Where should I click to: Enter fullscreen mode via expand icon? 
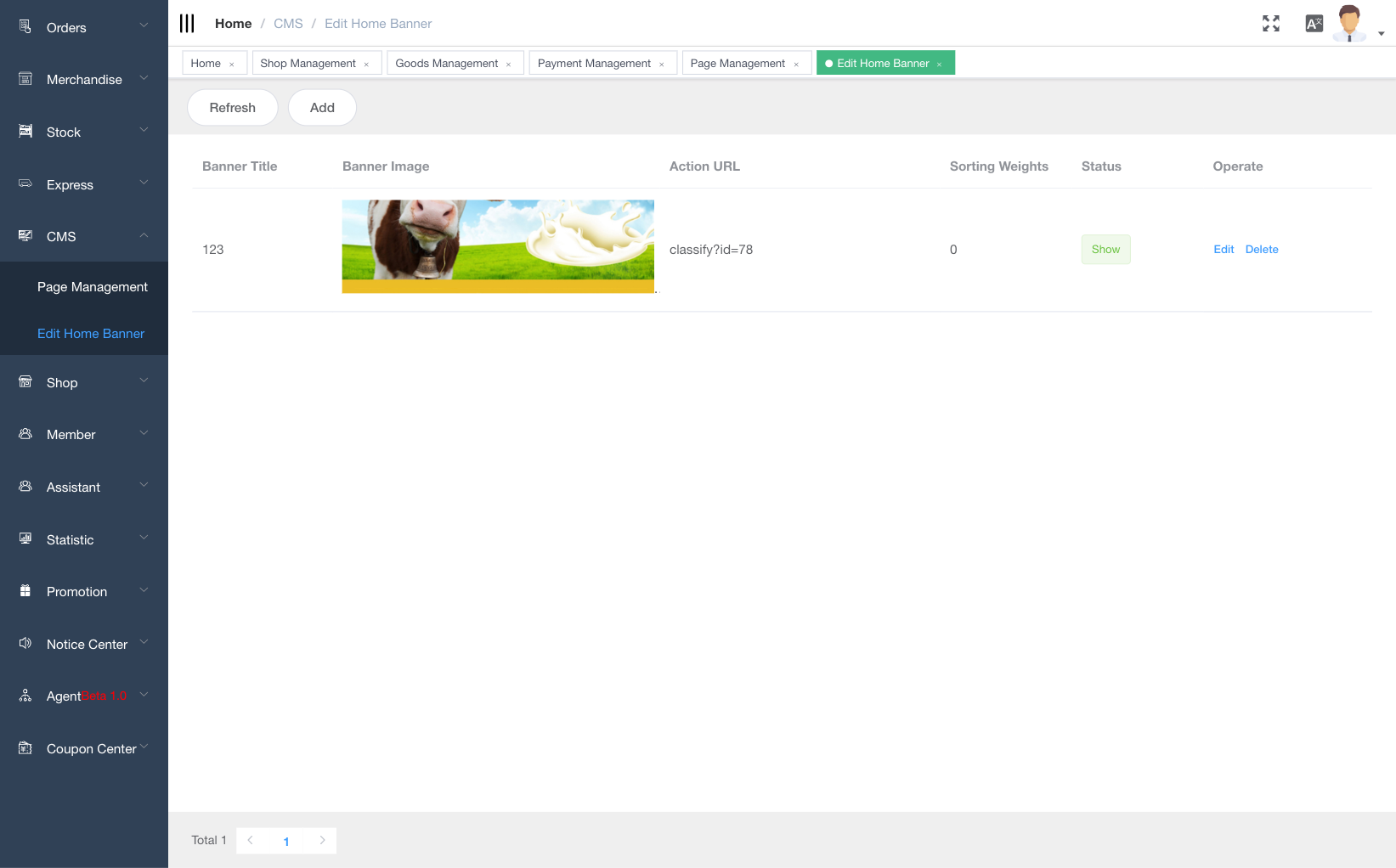point(1270,24)
